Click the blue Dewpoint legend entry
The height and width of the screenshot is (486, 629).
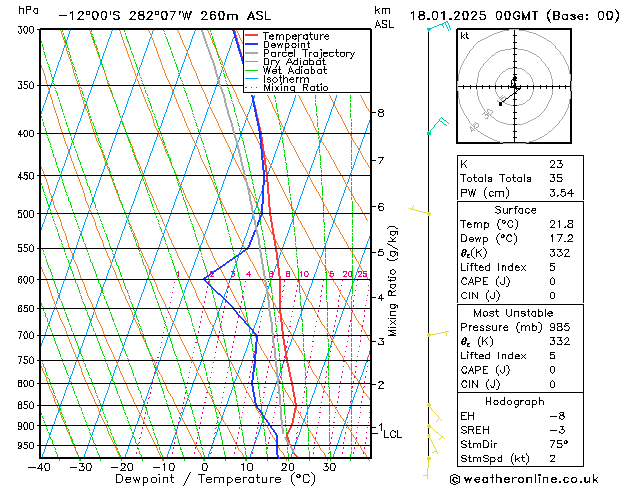coord(278,45)
